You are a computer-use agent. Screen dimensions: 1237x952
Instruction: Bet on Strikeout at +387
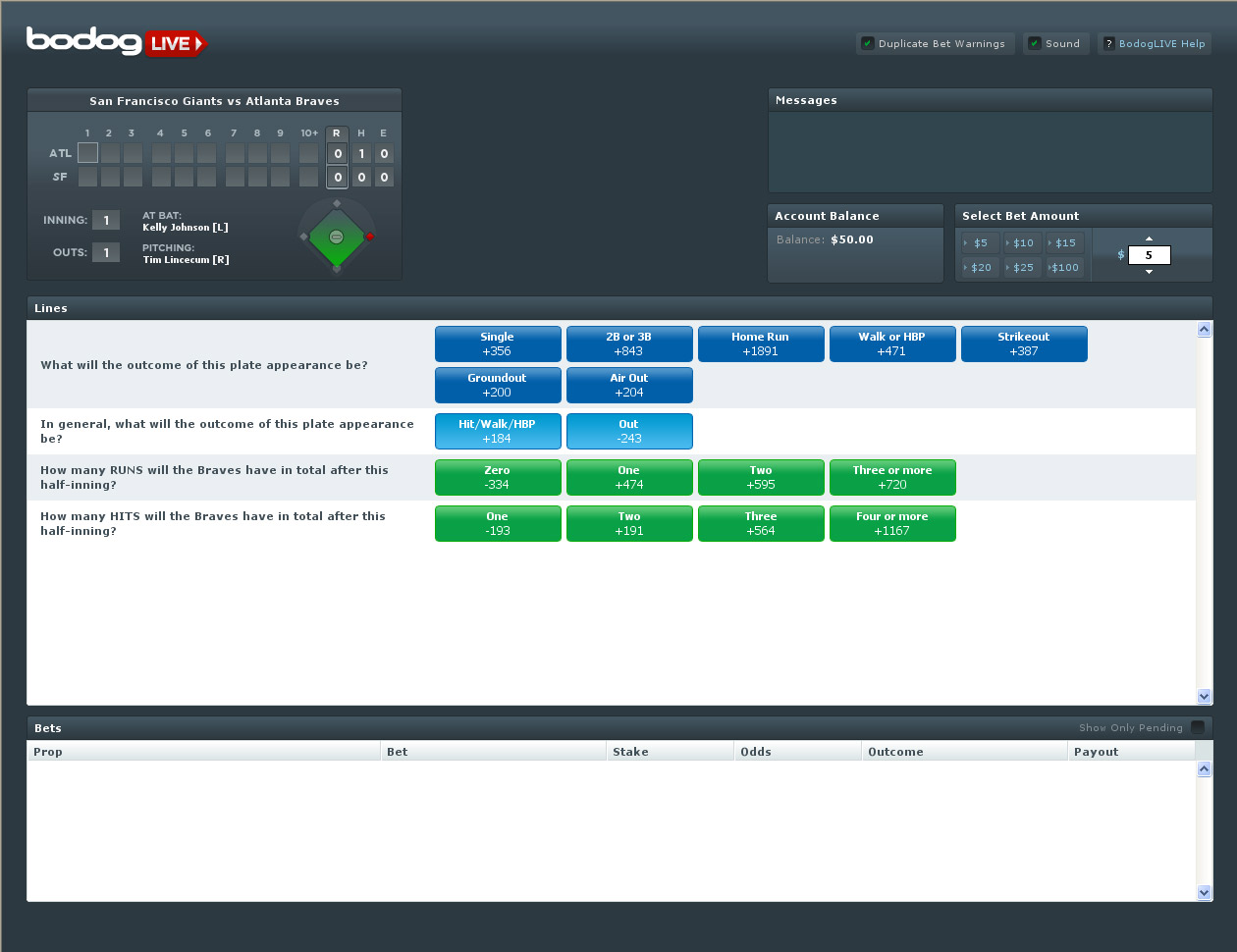point(1024,344)
